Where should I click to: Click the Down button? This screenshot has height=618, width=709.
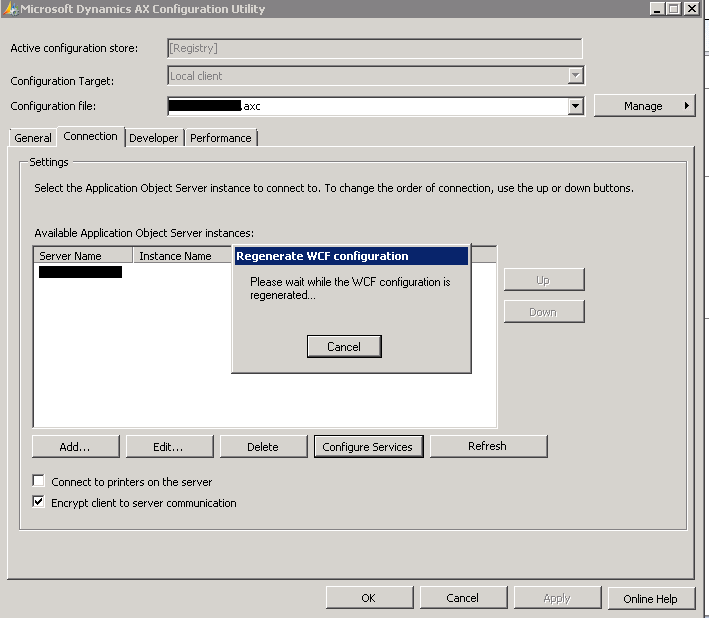pyautogui.click(x=544, y=311)
